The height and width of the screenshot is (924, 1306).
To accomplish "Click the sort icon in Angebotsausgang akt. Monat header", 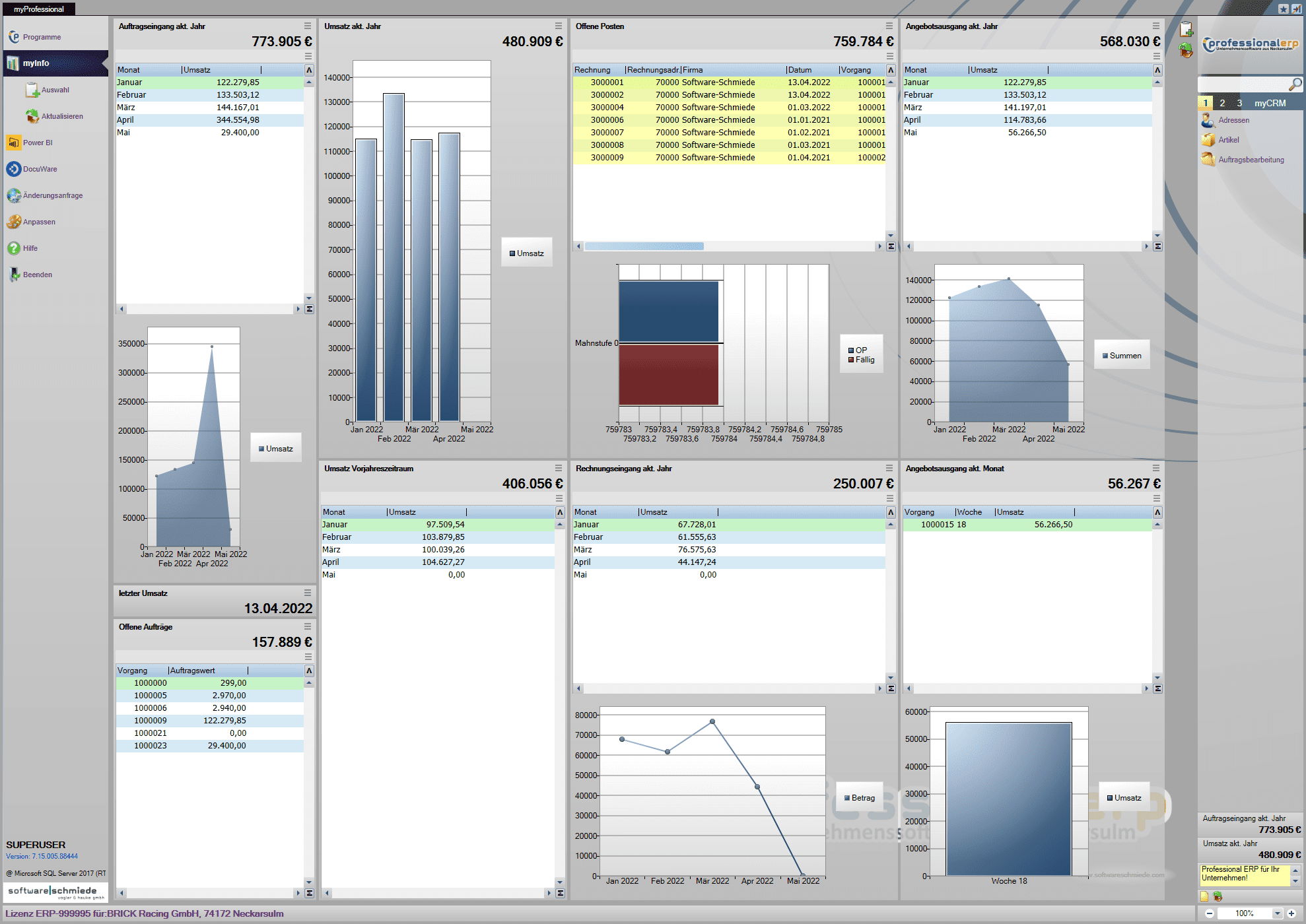I will click(1157, 512).
